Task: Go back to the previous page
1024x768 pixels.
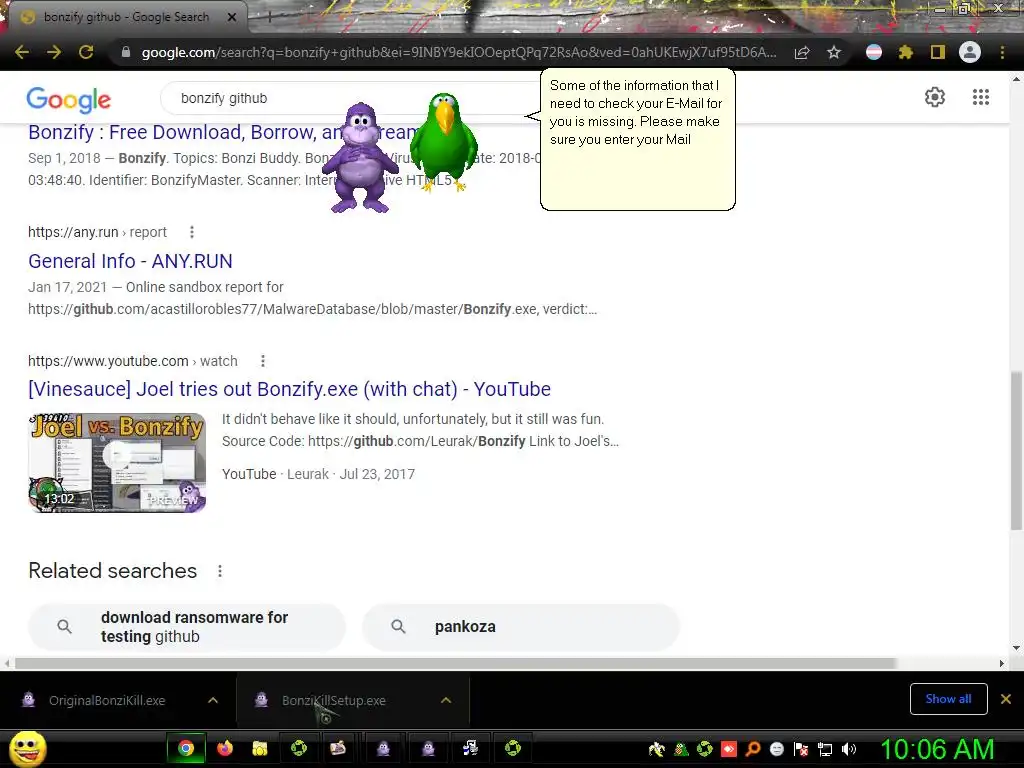Action: [x=22, y=52]
